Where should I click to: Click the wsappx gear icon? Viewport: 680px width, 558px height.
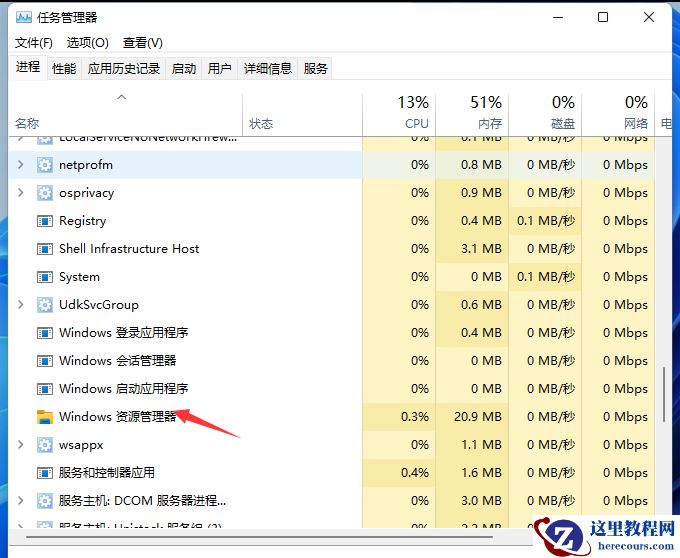pos(45,445)
